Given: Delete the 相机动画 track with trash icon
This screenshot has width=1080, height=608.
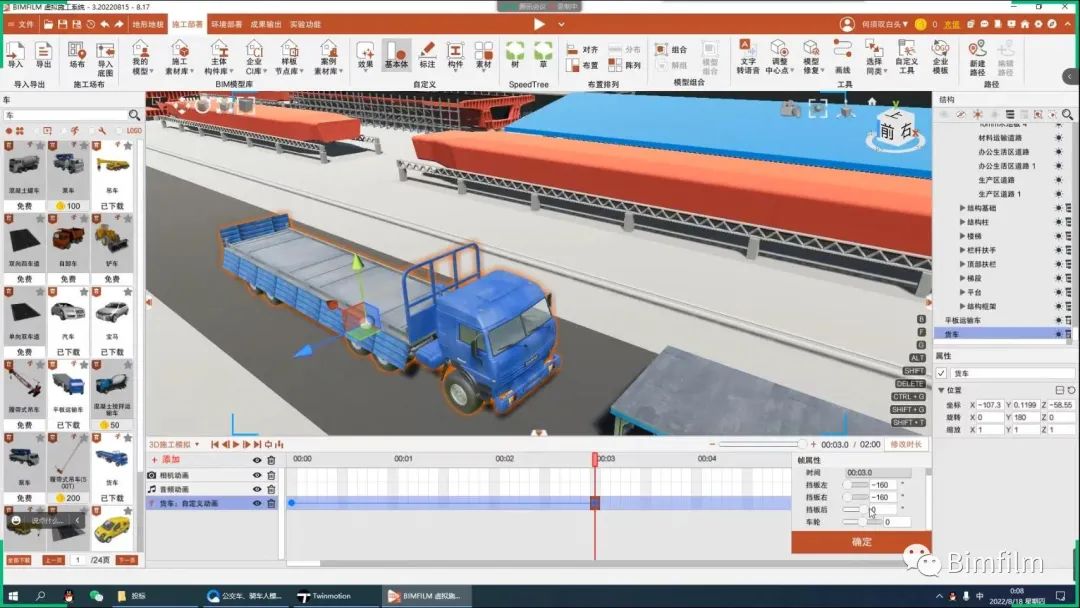Looking at the screenshot, I should (x=271, y=475).
